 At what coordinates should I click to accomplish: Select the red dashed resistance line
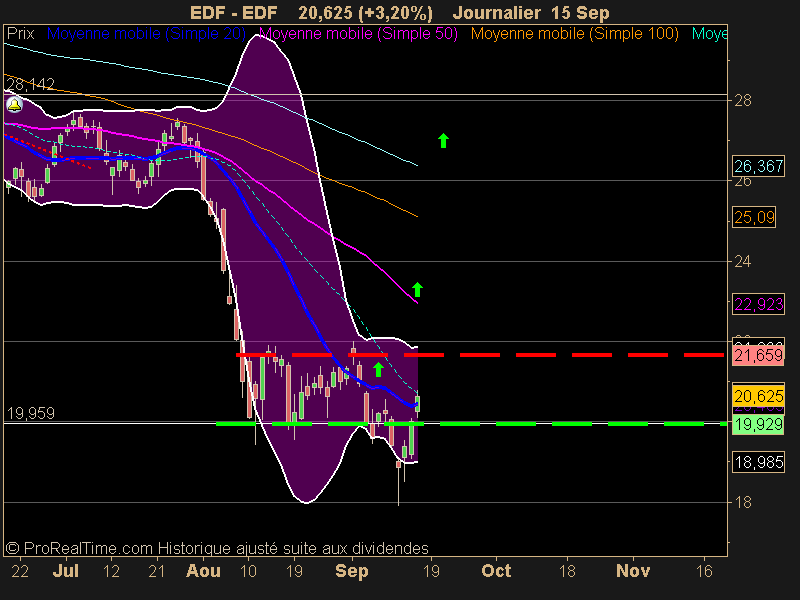click(480, 355)
